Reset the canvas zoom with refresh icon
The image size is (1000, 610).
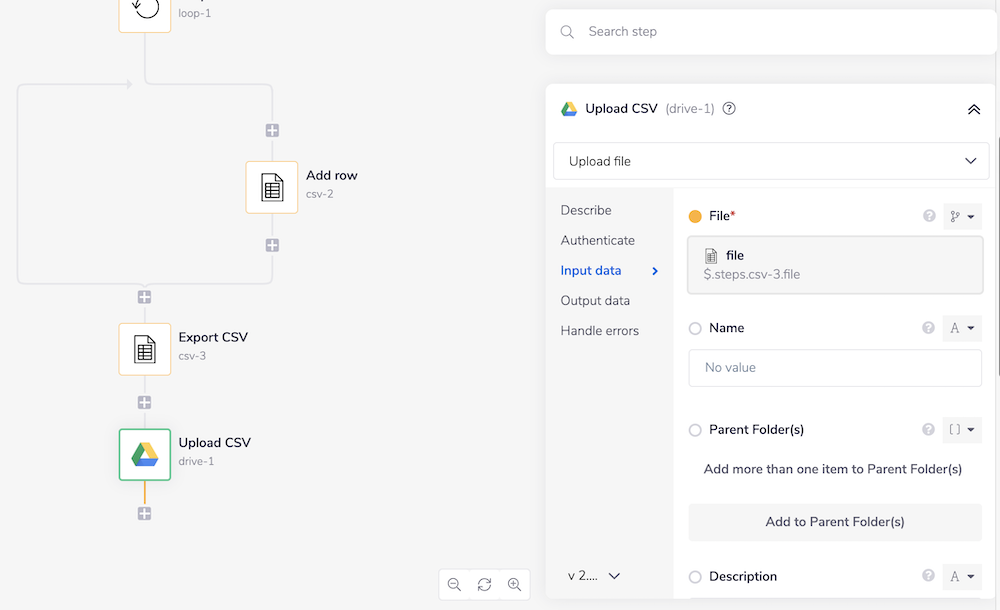pos(484,584)
